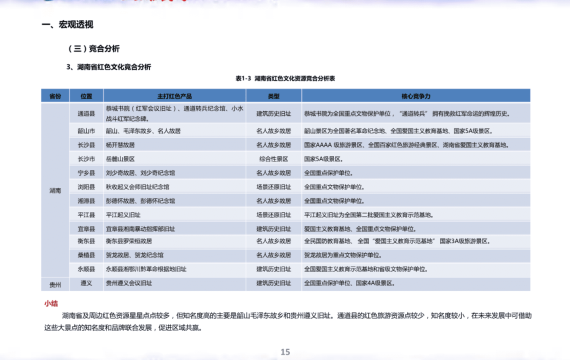Select the 主打红色产品 column header
The image size is (570, 360).
tap(174, 96)
